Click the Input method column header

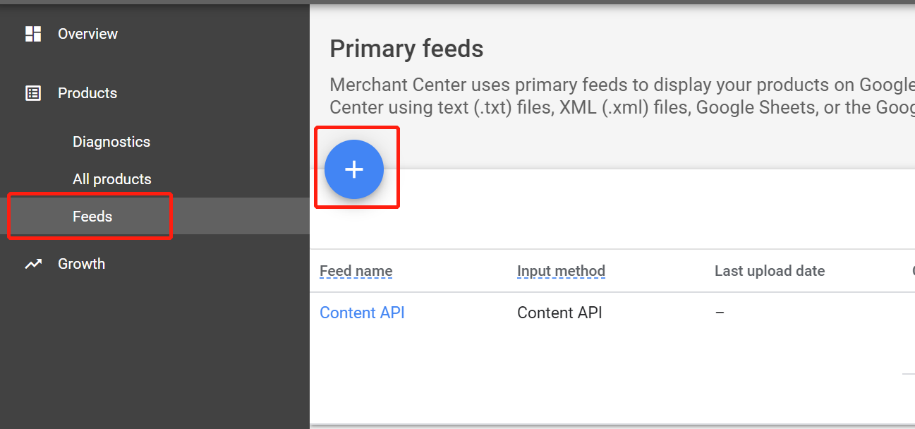(x=561, y=271)
